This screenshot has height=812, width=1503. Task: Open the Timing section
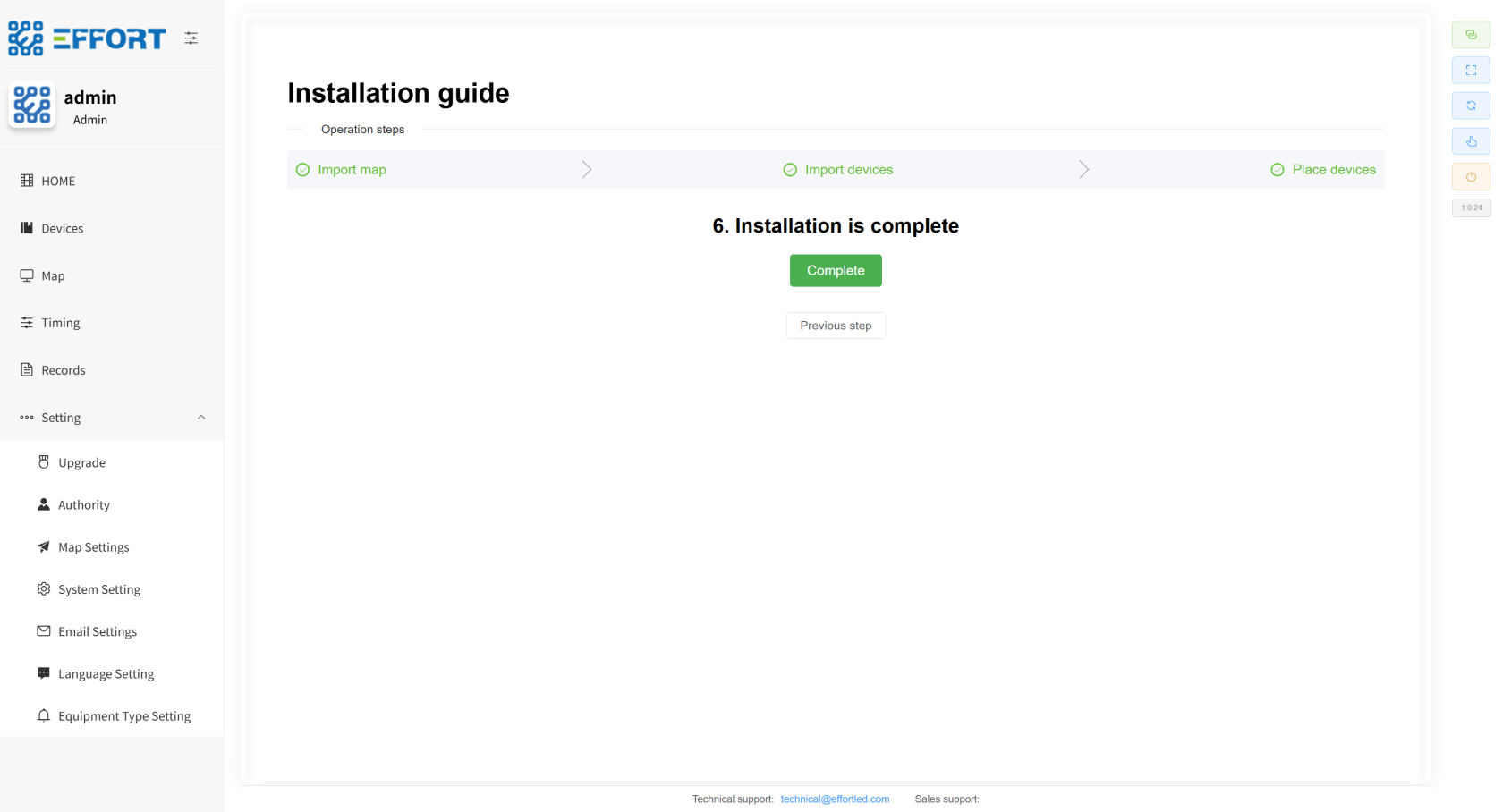tap(60, 323)
